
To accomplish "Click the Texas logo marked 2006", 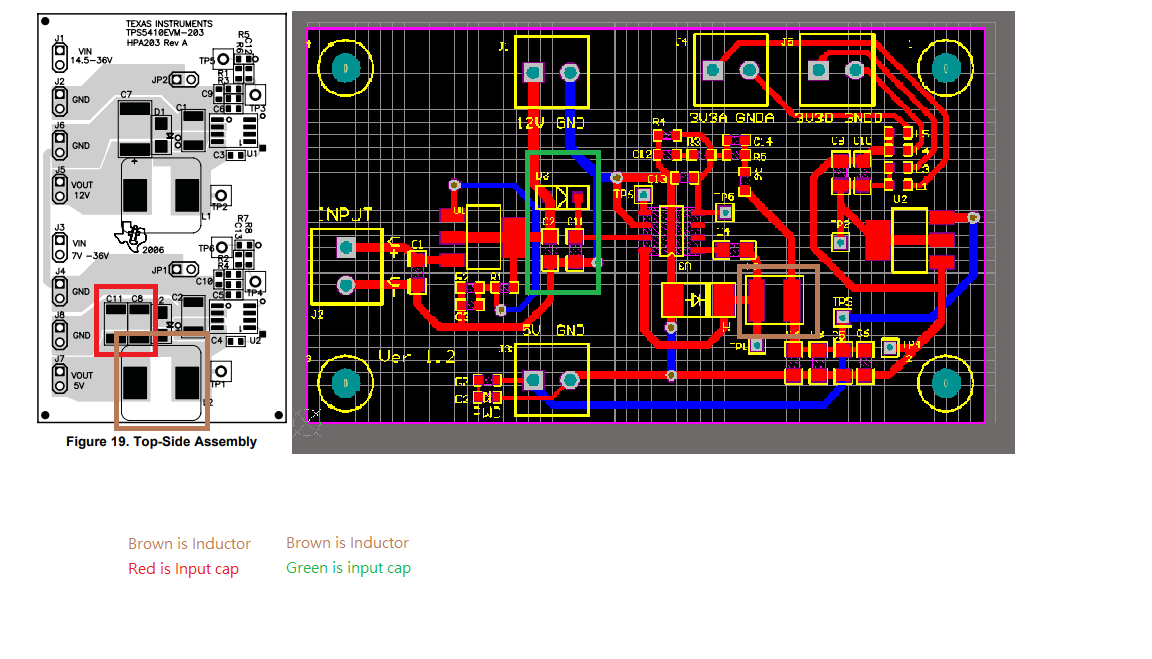I will [x=133, y=237].
